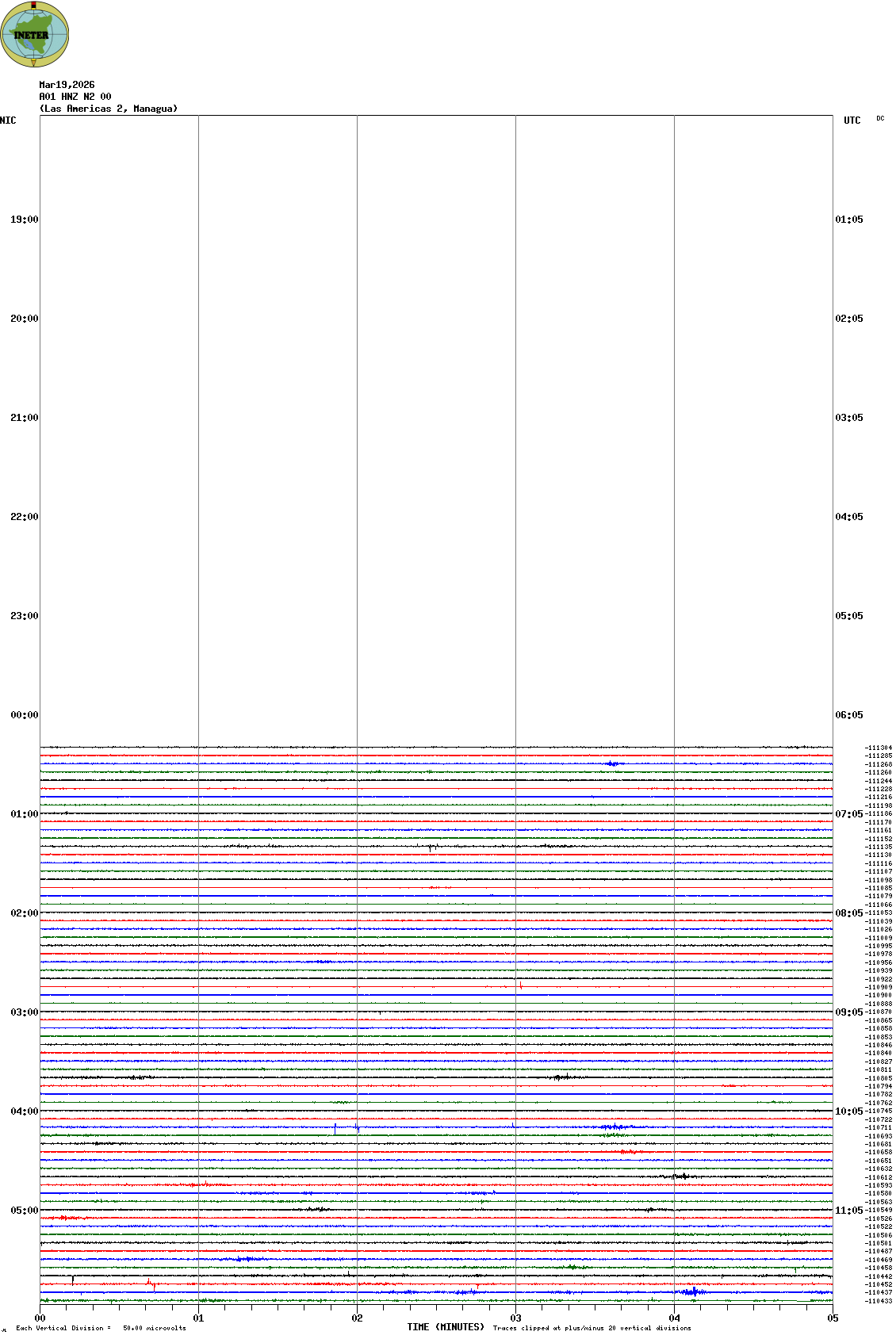Click the 01:05 UTC time label
This screenshot has width=896, height=1339.
848,220
